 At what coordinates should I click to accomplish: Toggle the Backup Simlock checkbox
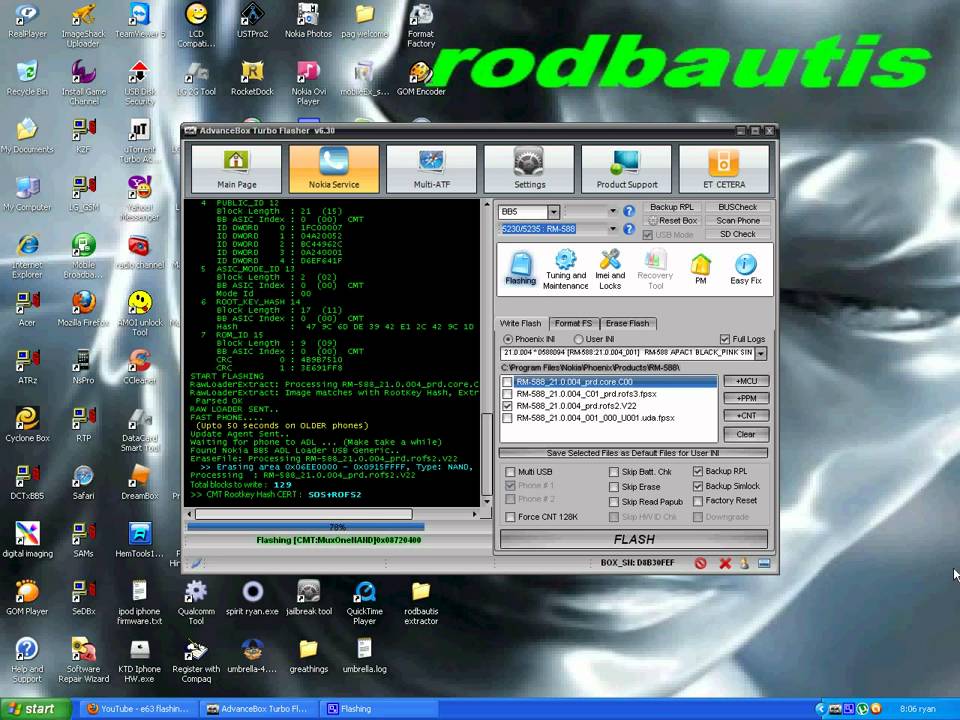pyautogui.click(x=698, y=486)
